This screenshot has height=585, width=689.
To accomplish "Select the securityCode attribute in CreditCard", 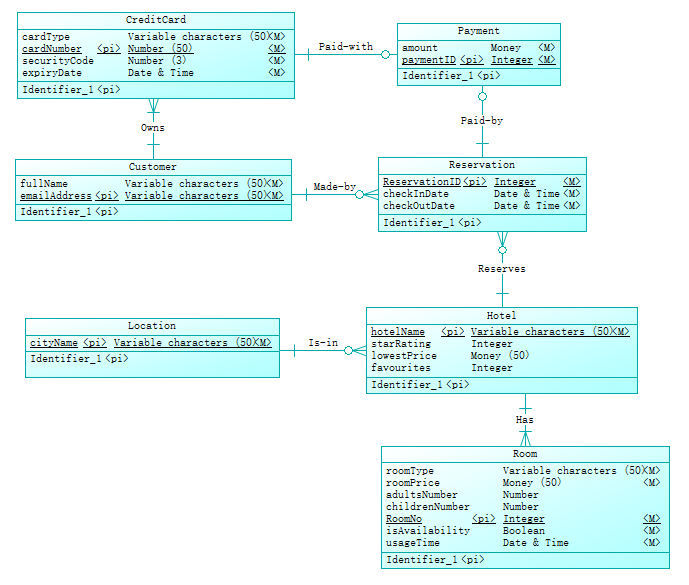I will point(58,61).
